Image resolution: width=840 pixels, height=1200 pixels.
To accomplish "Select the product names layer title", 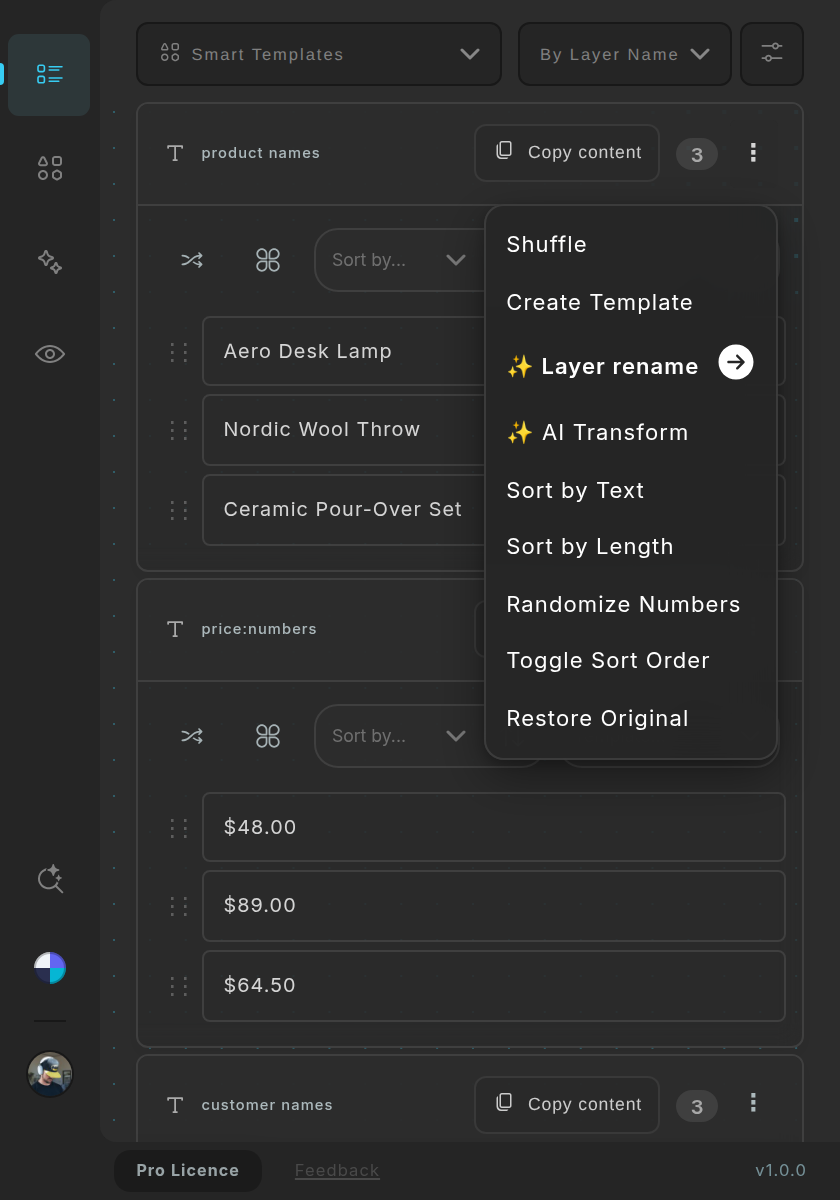I will click(261, 153).
